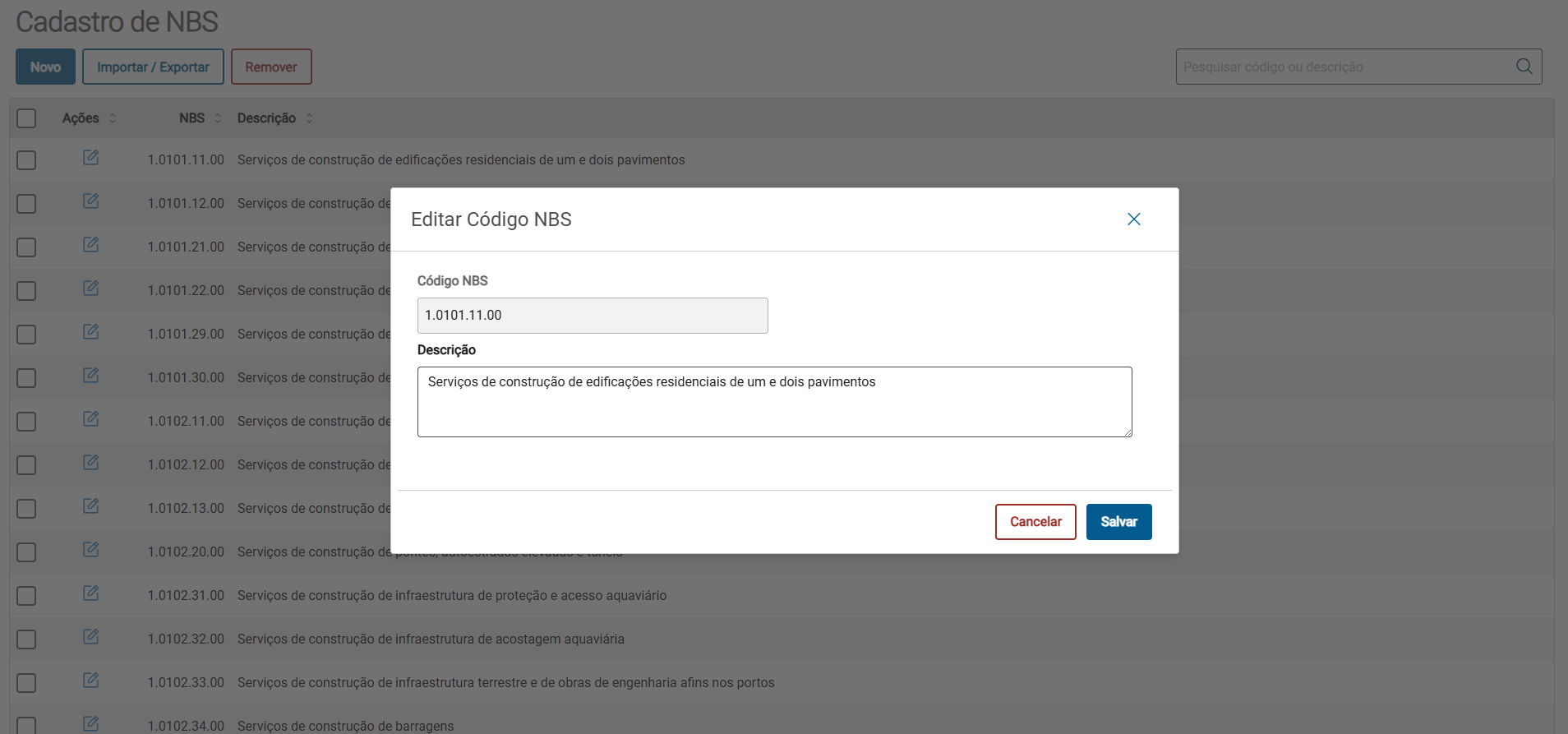Image resolution: width=1568 pixels, height=734 pixels.
Task: Focus the Pesquisar código ou descrição field
Action: (1344, 67)
